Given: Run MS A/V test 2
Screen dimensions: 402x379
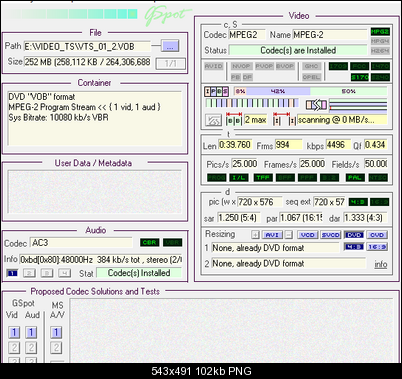Looking at the screenshot, I should coord(56,348).
